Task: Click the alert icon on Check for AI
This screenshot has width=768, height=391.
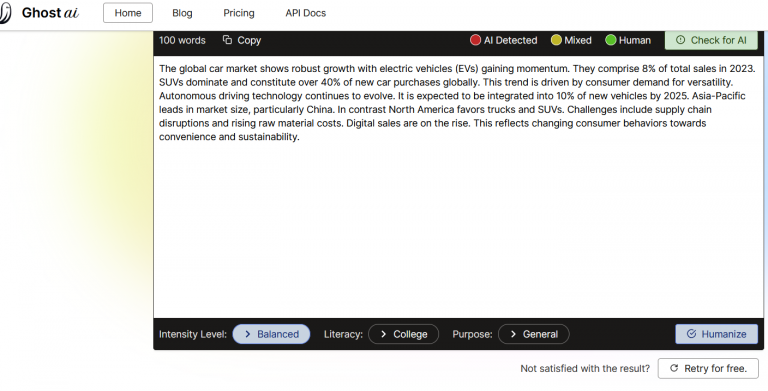Action: 680,40
